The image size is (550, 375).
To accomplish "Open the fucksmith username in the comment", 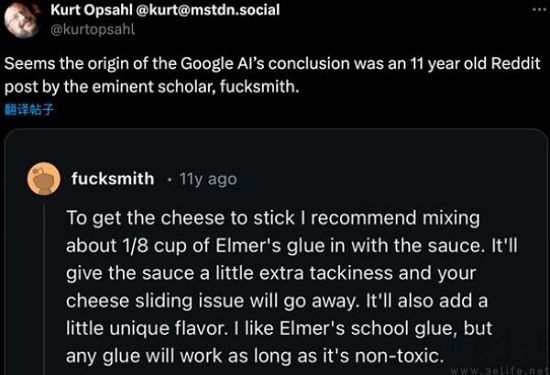I will click(x=113, y=179).
